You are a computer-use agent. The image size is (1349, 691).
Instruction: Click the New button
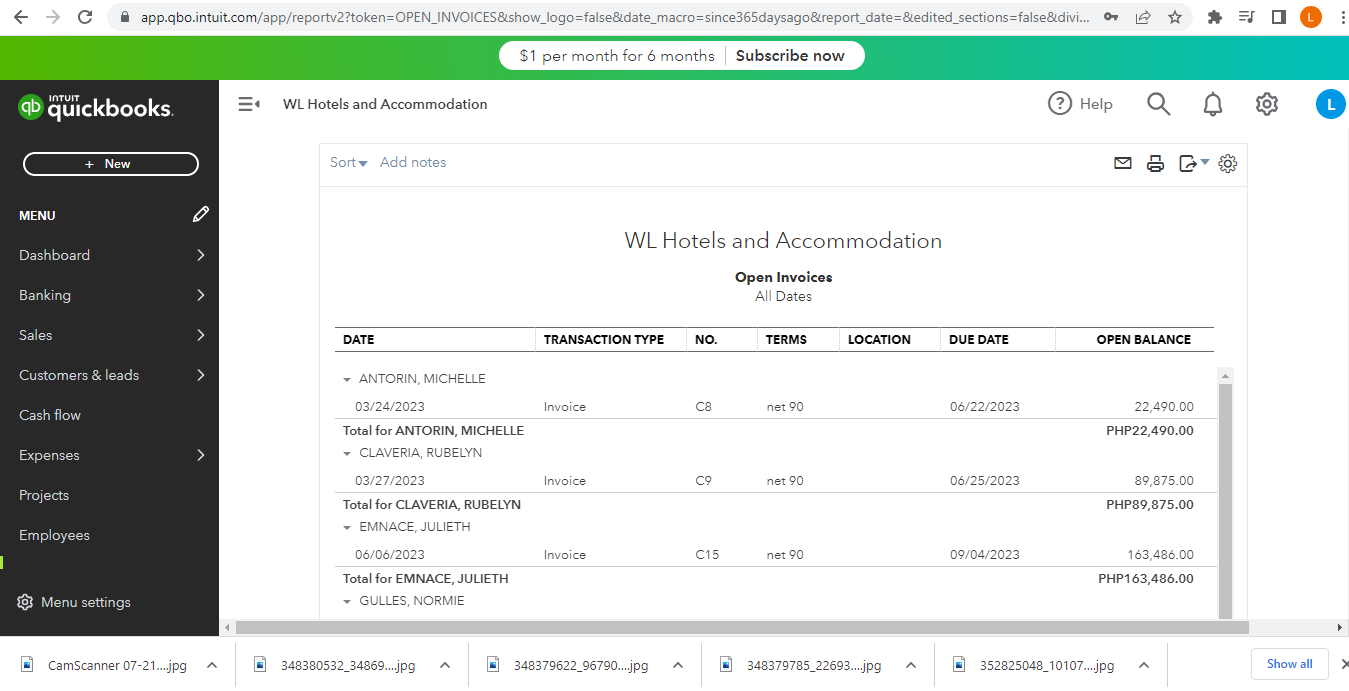pyautogui.click(x=111, y=164)
